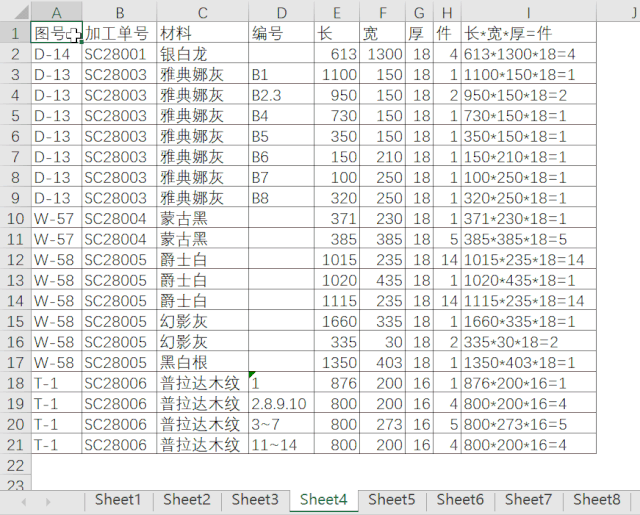Click header cell 加工单号
640x515 pixels.
tap(119, 33)
